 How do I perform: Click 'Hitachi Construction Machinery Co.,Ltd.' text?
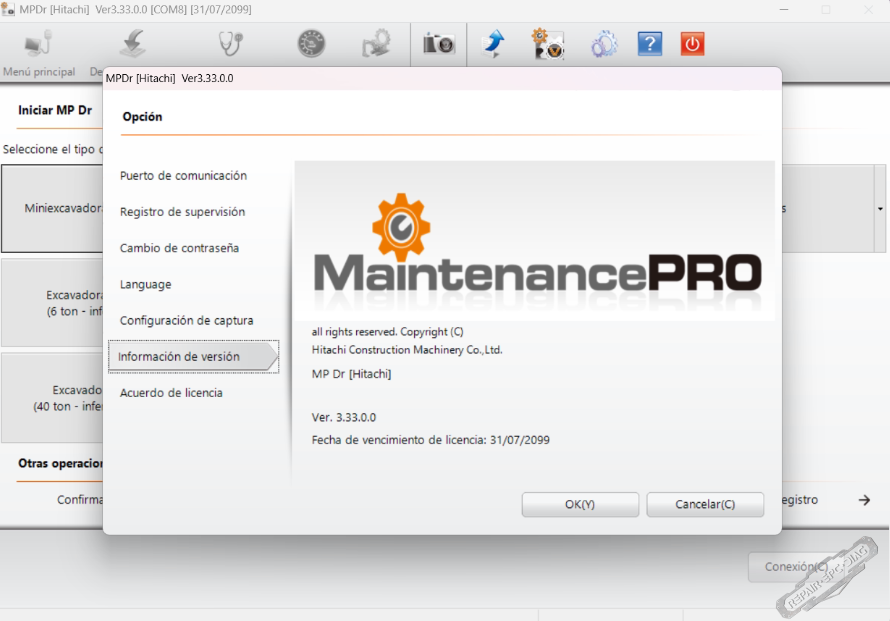coord(407,350)
